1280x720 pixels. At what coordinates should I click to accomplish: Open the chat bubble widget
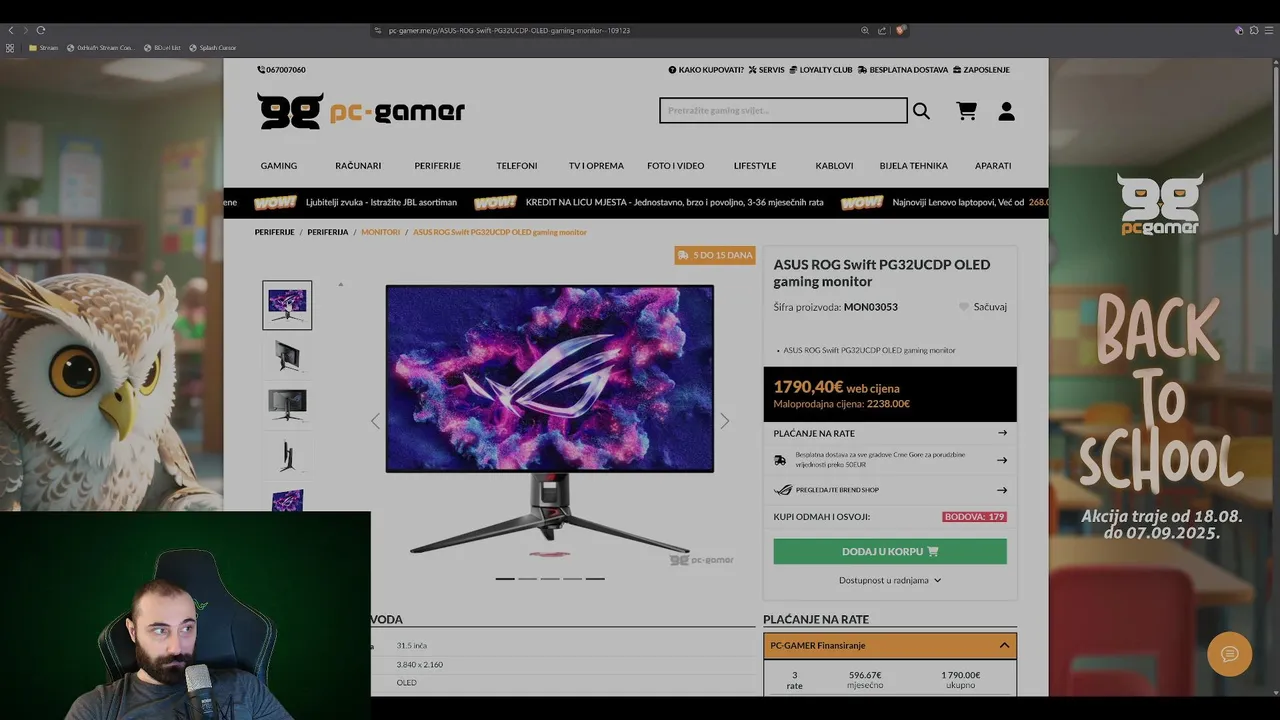(1230, 654)
